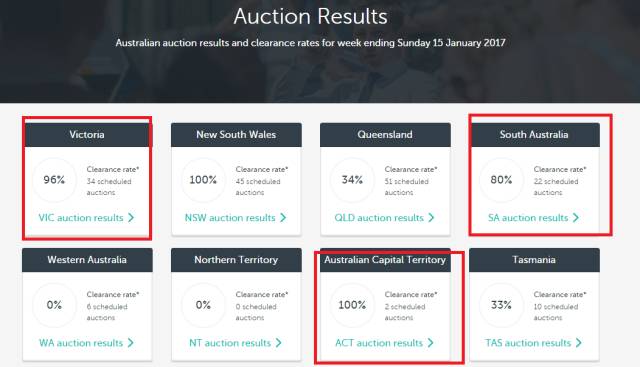Select the Queensland card header
640x367 pixels.
pos(385,135)
